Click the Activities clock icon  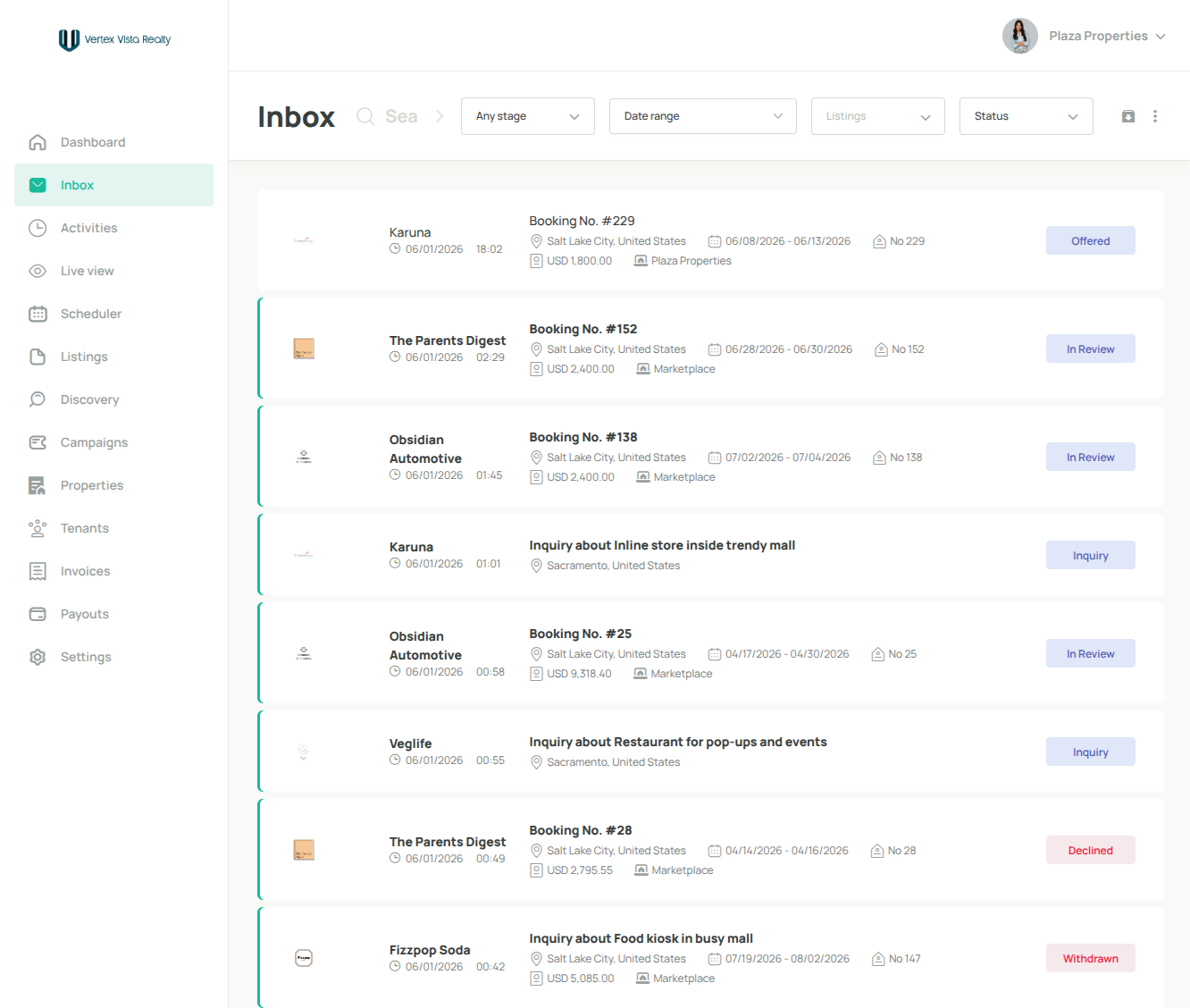coord(38,228)
